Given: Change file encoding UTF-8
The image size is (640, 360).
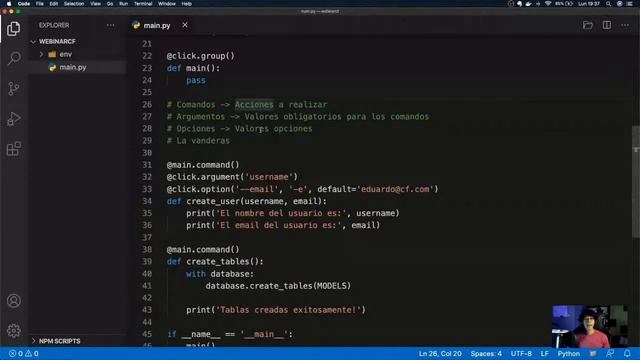Looking at the screenshot, I should (x=521, y=353).
